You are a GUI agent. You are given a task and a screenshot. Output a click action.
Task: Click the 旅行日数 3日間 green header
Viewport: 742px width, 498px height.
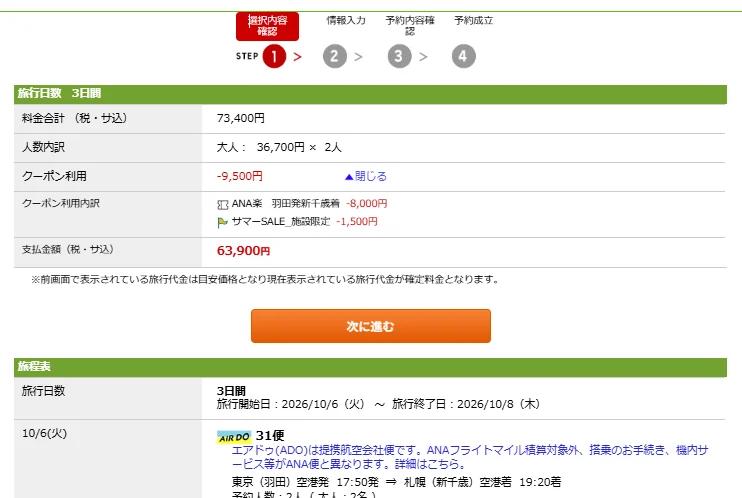point(371,93)
